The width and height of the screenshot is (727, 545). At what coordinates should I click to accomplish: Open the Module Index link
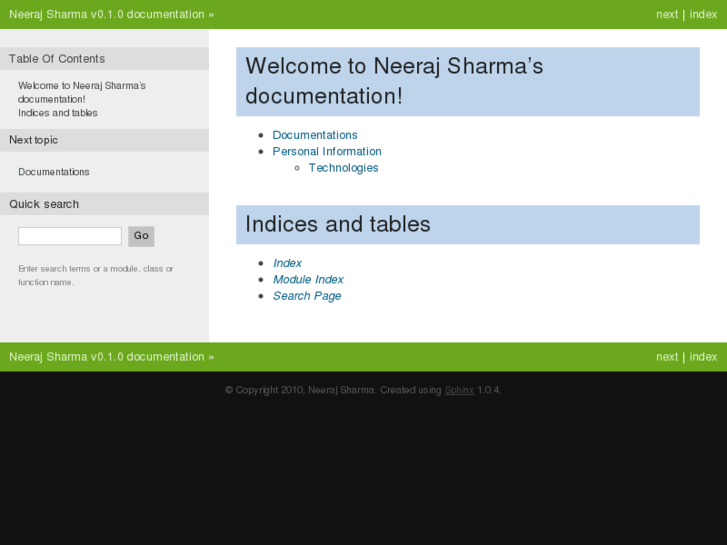pyautogui.click(x=308, y=279)
